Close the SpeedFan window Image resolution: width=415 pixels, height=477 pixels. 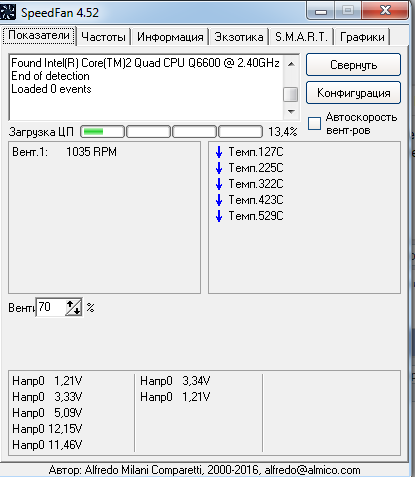point(385,11)
